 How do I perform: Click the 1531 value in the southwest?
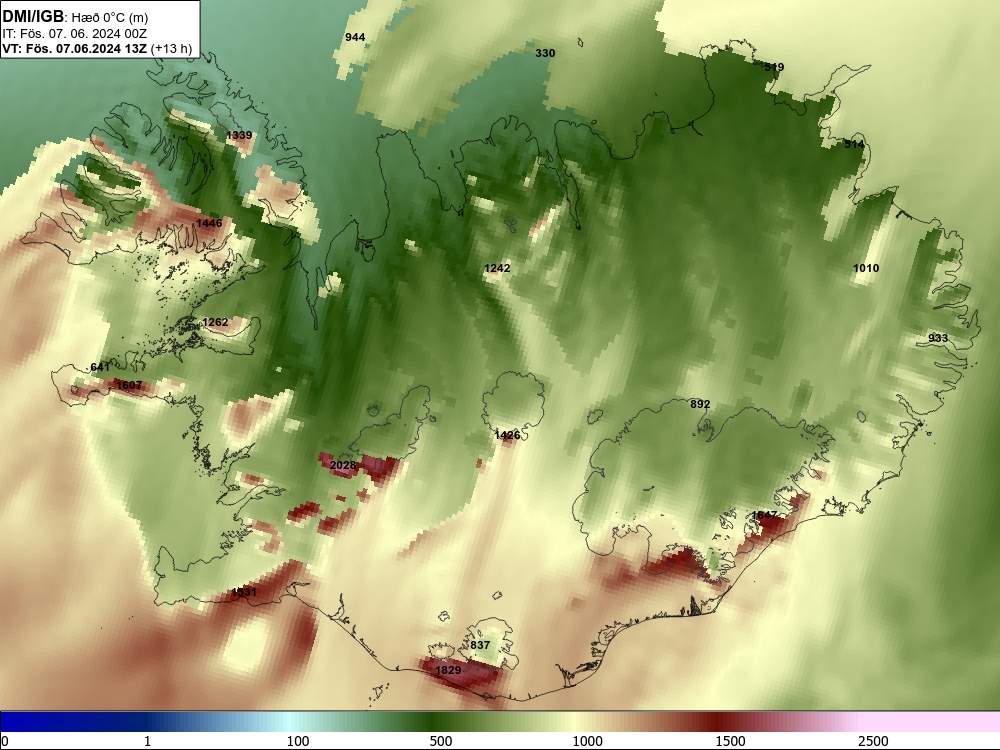[244, 592]
